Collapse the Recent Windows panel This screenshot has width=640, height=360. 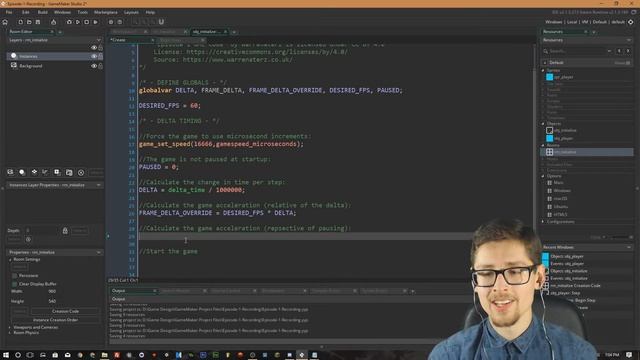click(x=629, y=247)
